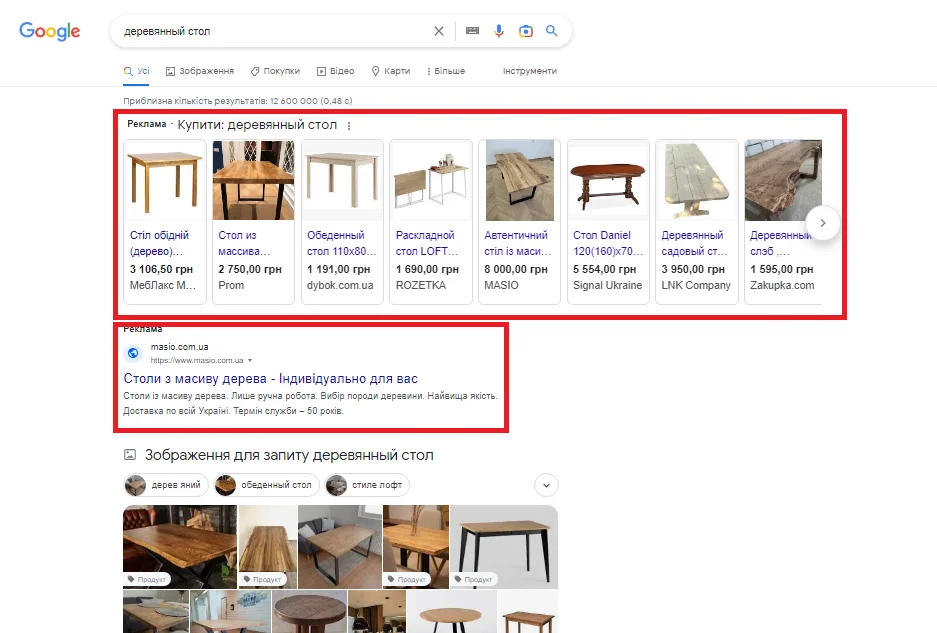This screenshot has height=633, width=937.
Task: Click the right arrow on the ads carousel
Action: click(823, 223)
